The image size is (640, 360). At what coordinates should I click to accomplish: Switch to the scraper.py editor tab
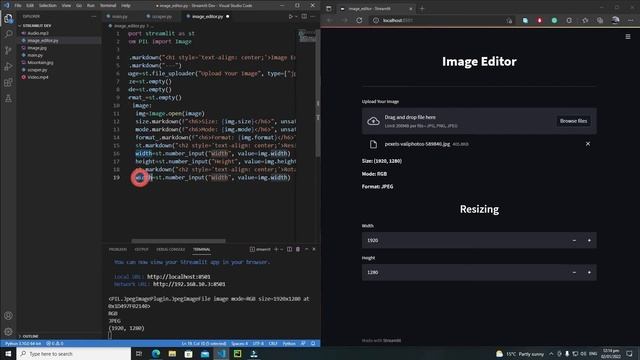pyautogui.click(x=161, y=16)
